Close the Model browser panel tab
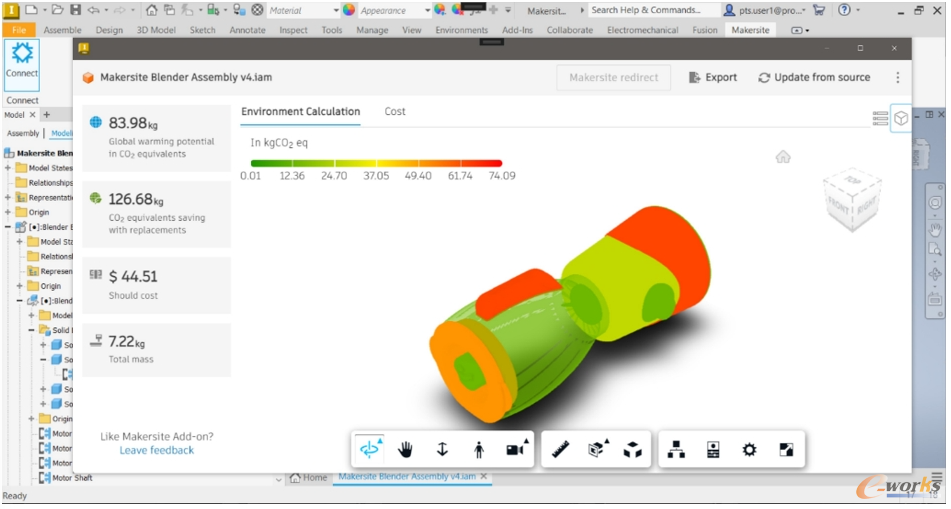951x509 pixels. point(33,115)
